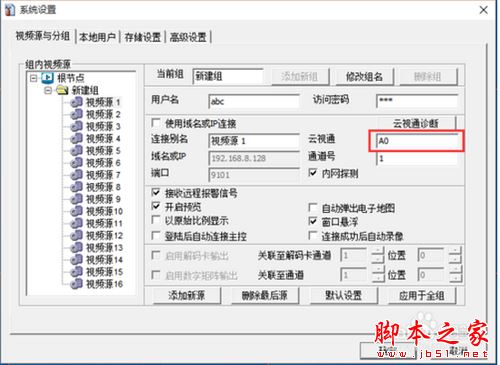Click the 连接别名 input field
The width and height of the screenshot is (500, 365).
254,141
